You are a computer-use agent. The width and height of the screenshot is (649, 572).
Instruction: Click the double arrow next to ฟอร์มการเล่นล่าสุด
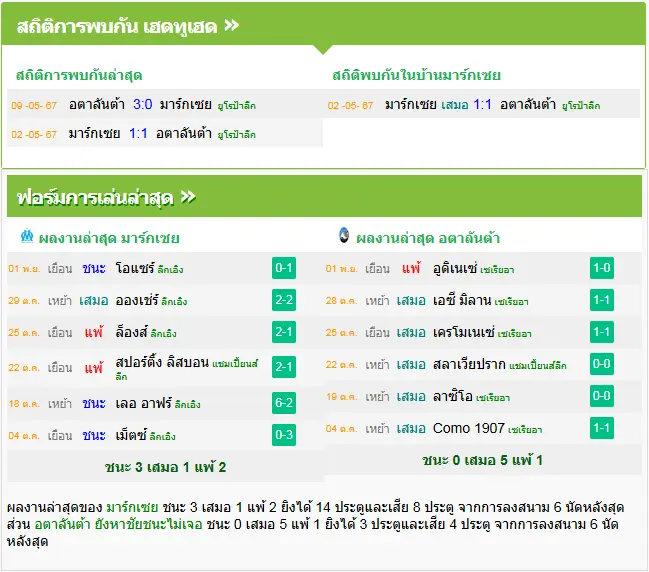(188, 196)
